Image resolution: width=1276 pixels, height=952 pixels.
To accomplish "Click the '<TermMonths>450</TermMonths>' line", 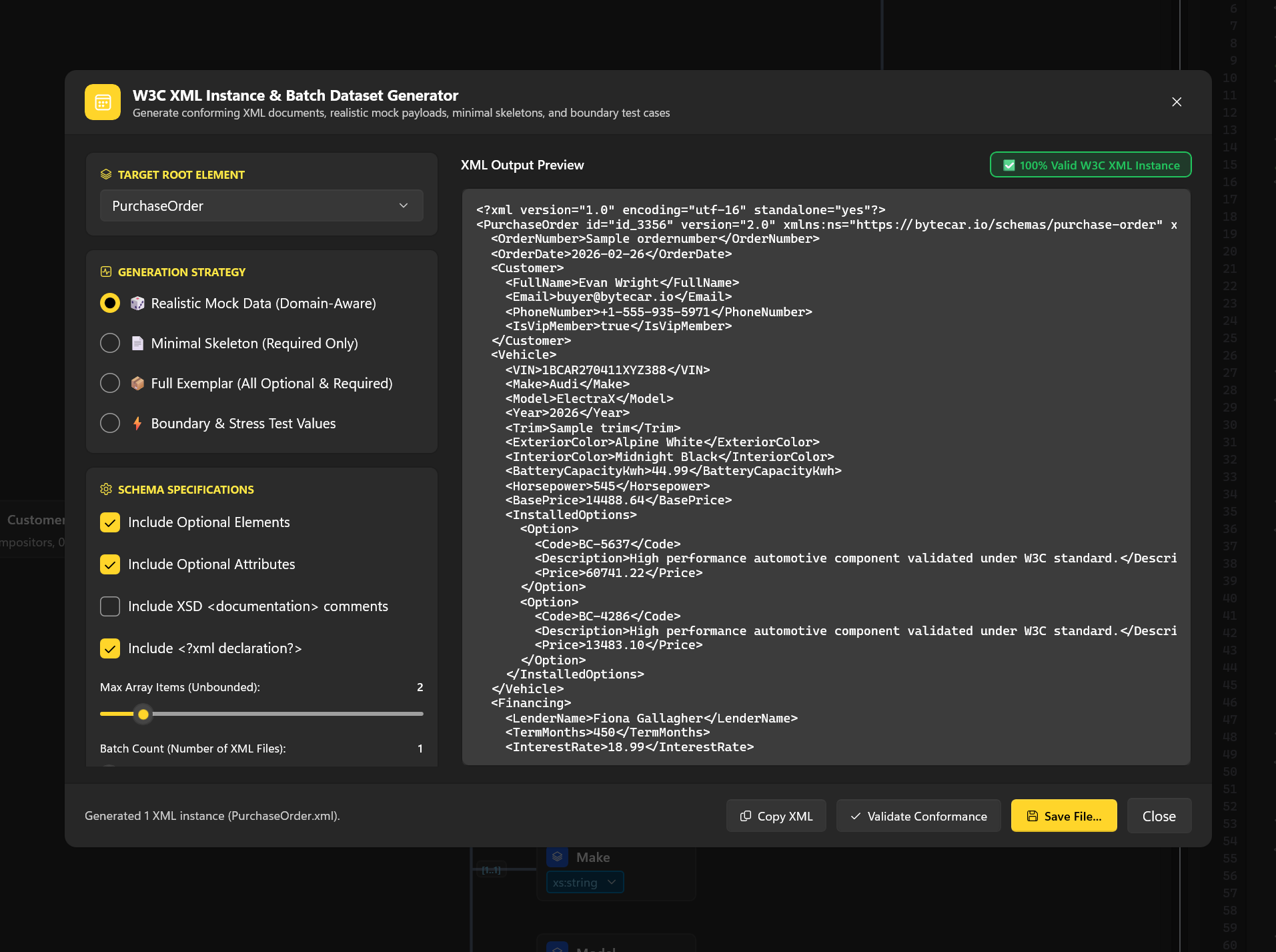I will coord(608,733).
